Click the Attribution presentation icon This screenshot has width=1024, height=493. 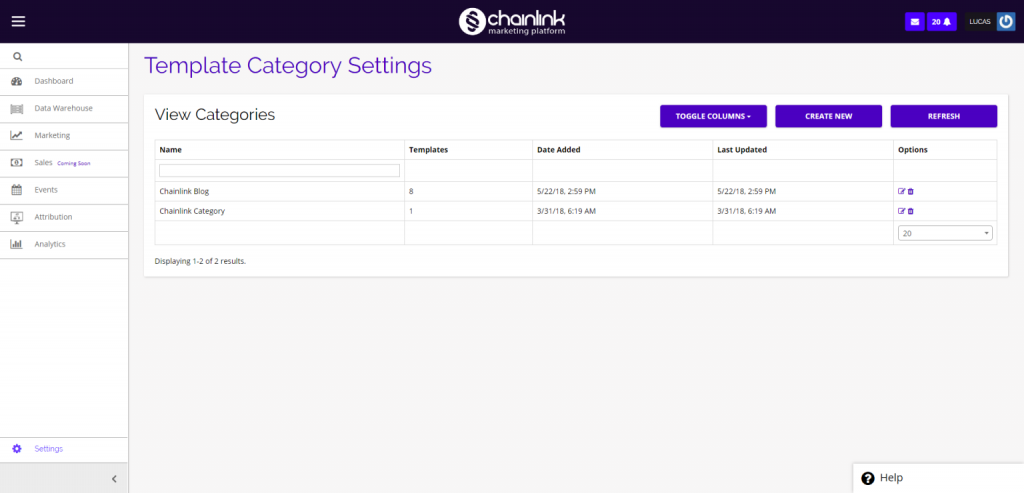point(17,217)
